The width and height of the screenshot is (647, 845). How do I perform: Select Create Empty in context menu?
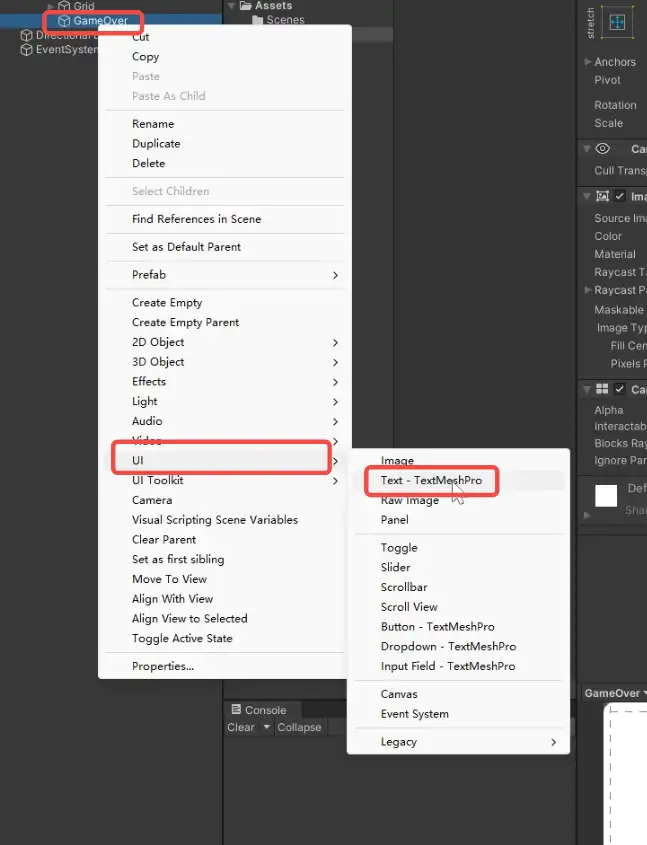(167, 303)
